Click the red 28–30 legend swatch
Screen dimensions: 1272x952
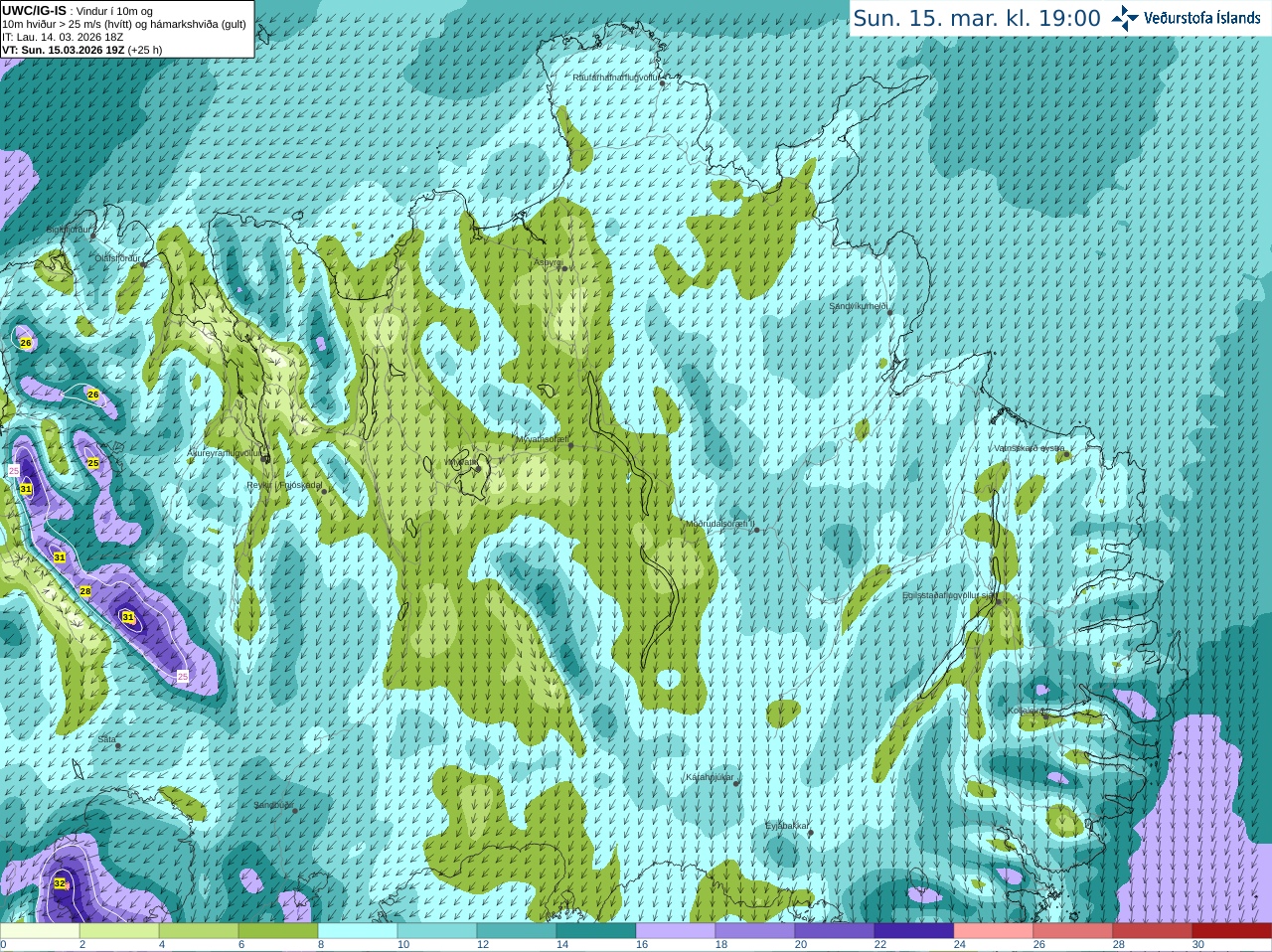[1153, 931]
